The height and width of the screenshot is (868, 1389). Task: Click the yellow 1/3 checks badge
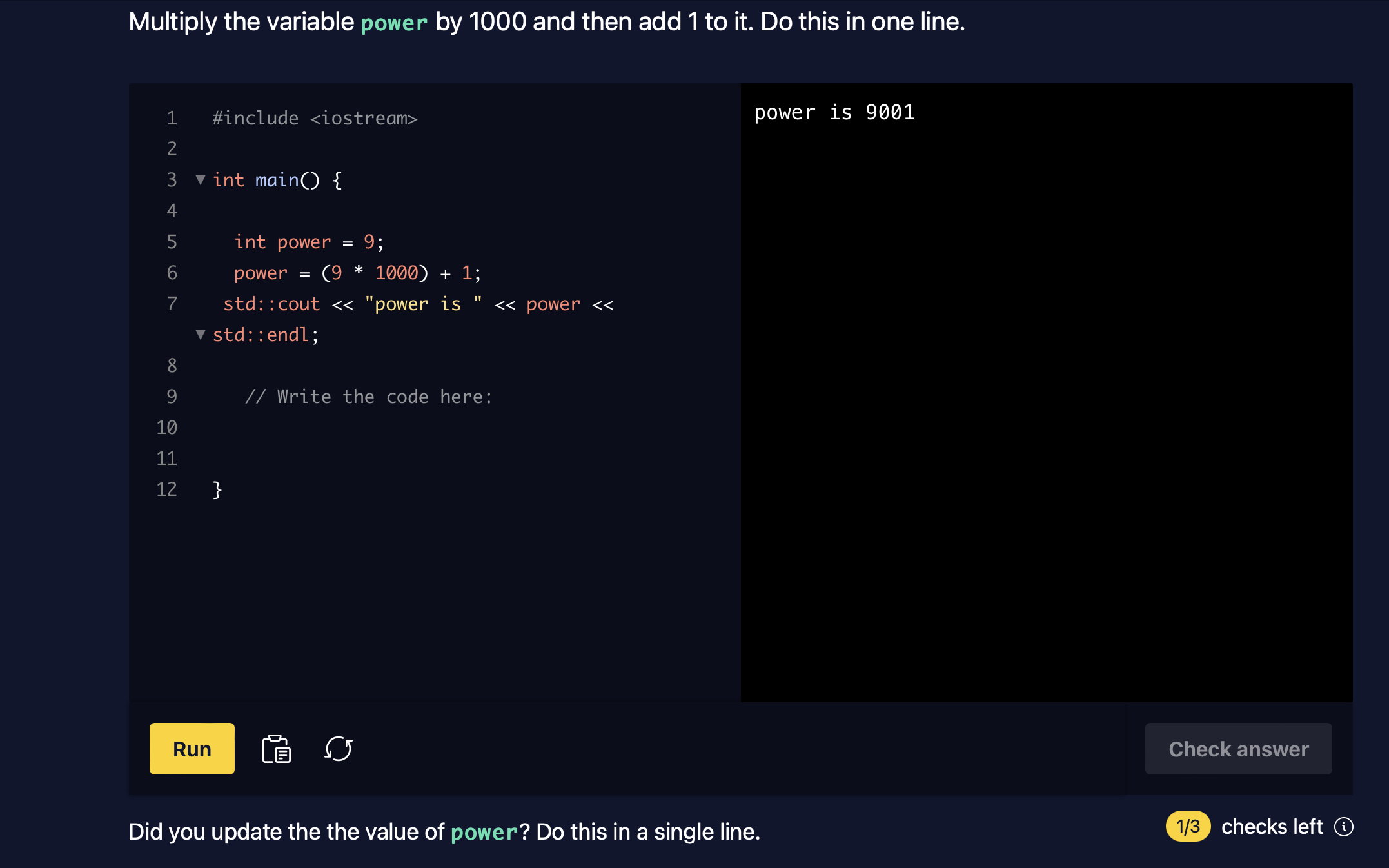[1188, 826]
